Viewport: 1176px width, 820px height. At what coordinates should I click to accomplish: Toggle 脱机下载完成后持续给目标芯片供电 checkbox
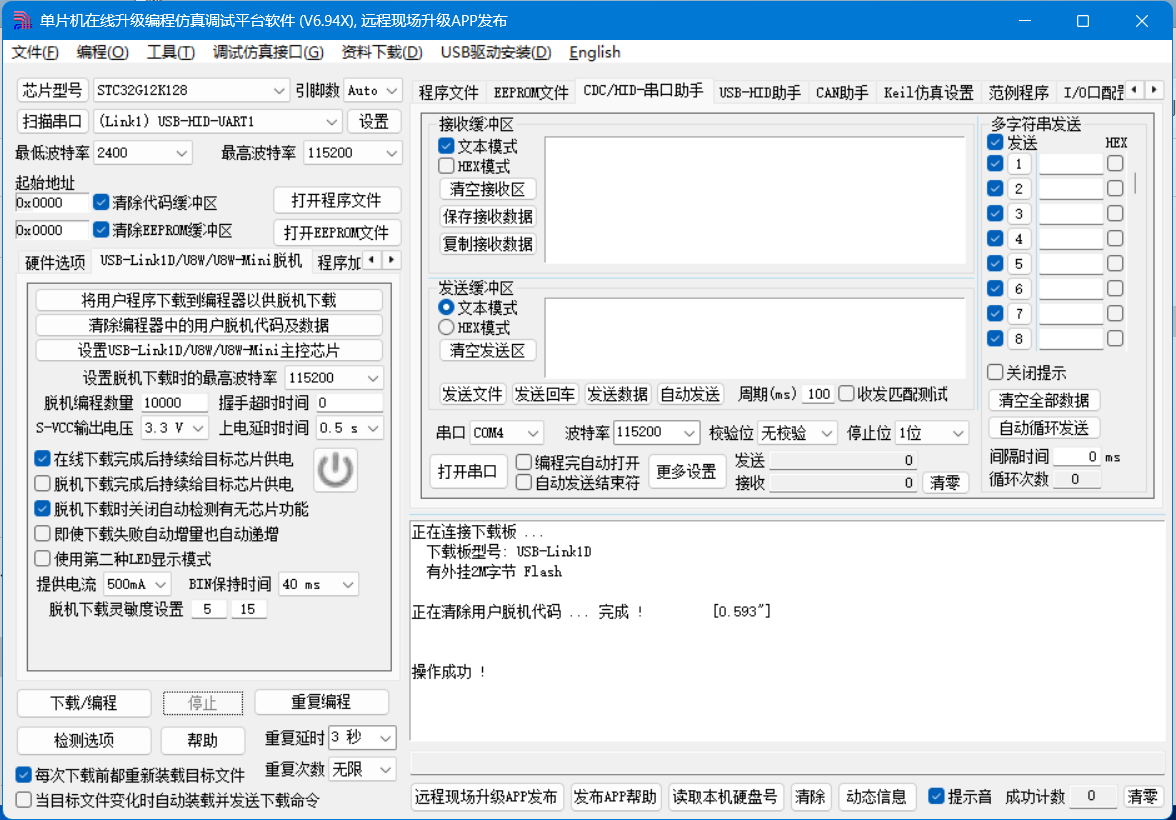pos(42,484)
